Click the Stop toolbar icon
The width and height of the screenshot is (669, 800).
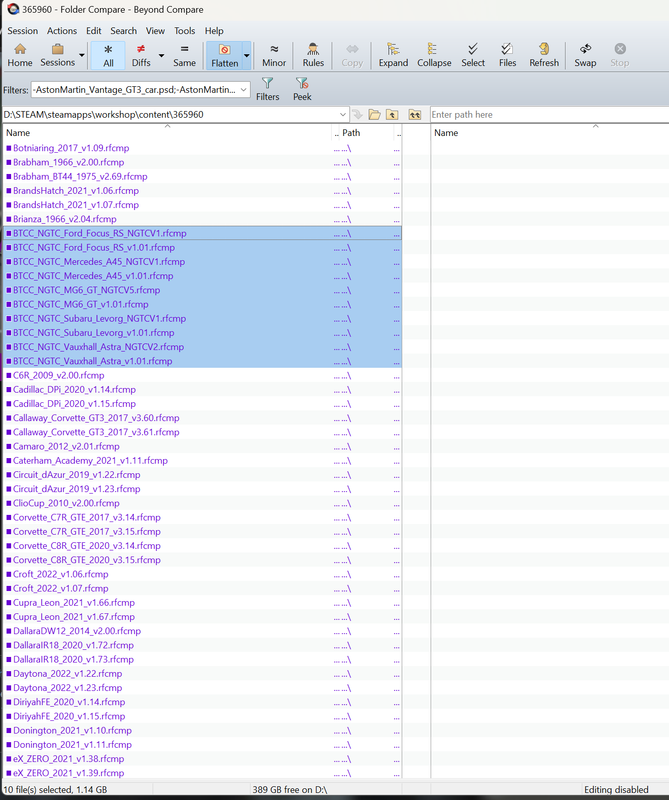pyautogui.click(x=620, y=55)
